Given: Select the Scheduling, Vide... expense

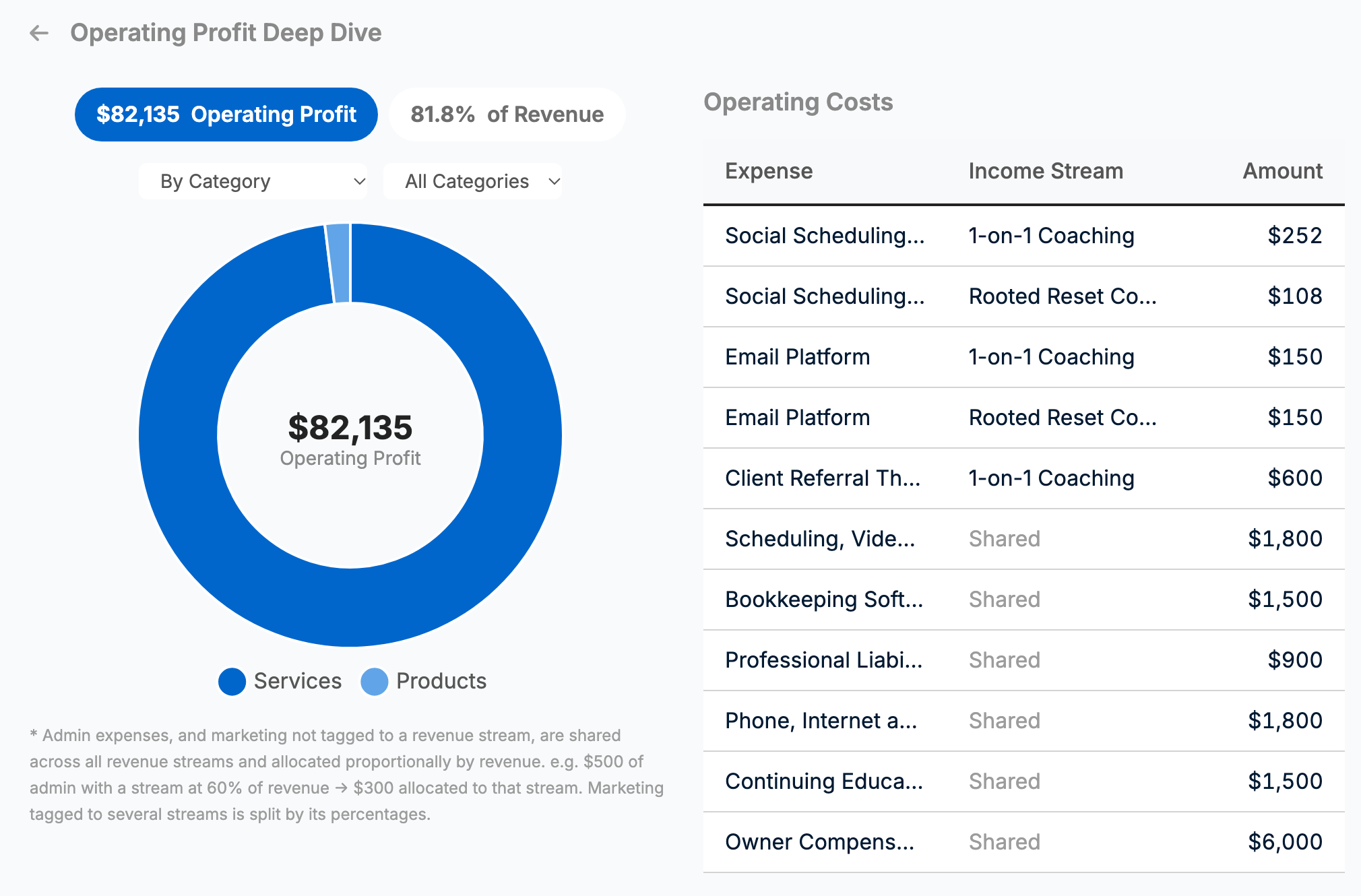Looking at the screenshot, I should (820, 539).
